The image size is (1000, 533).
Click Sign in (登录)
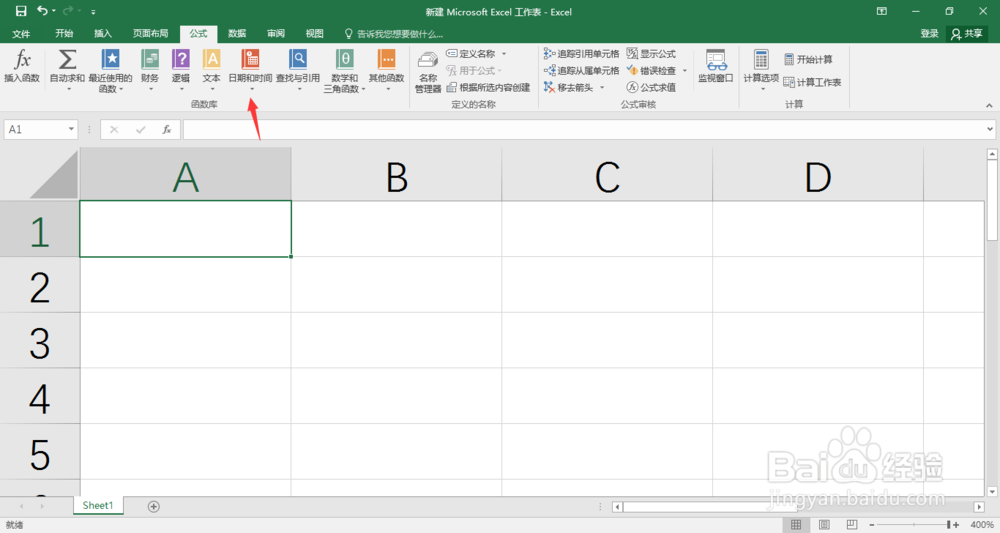pos(929,34)
